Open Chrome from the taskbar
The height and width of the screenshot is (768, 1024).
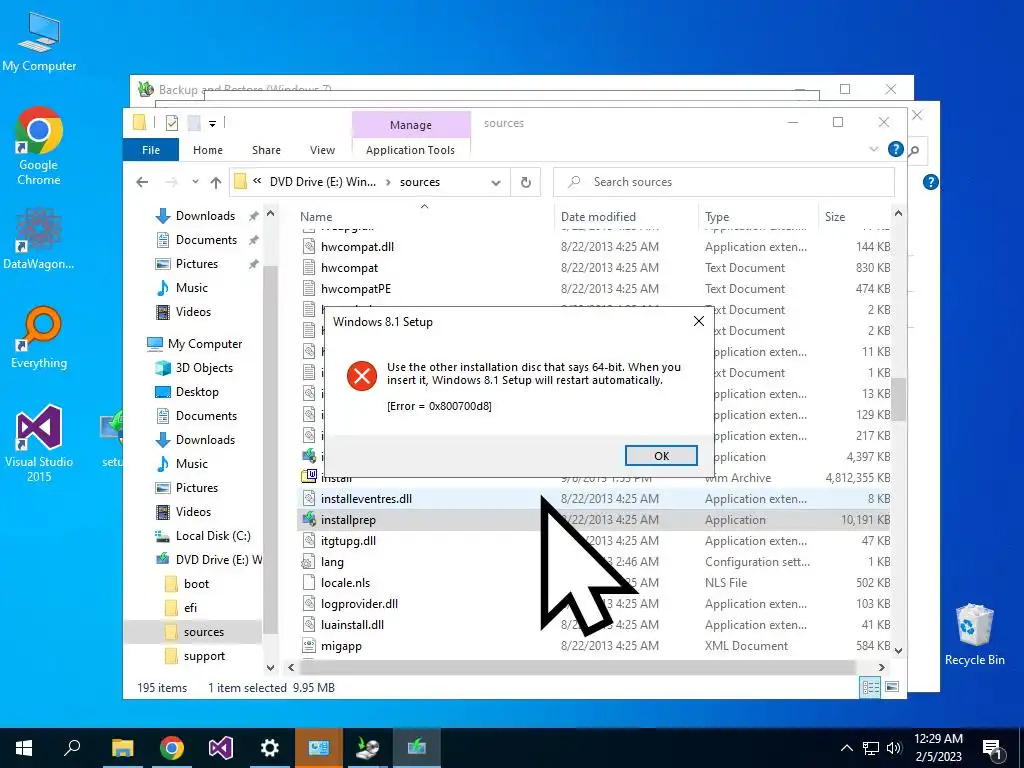172,748
